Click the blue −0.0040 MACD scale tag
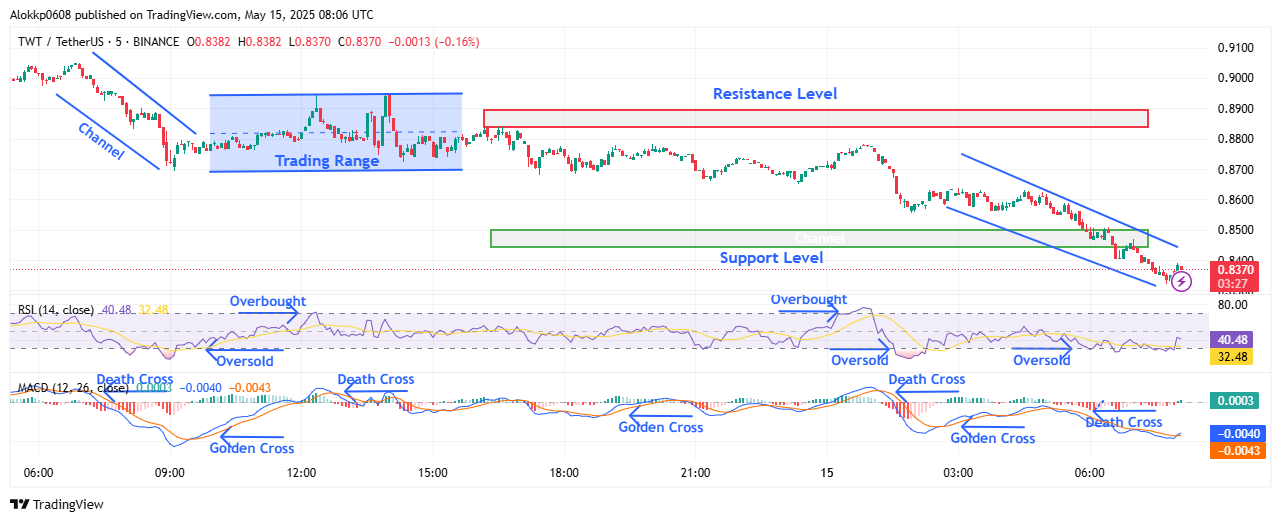The image size is (1281, 522). 1240,435
